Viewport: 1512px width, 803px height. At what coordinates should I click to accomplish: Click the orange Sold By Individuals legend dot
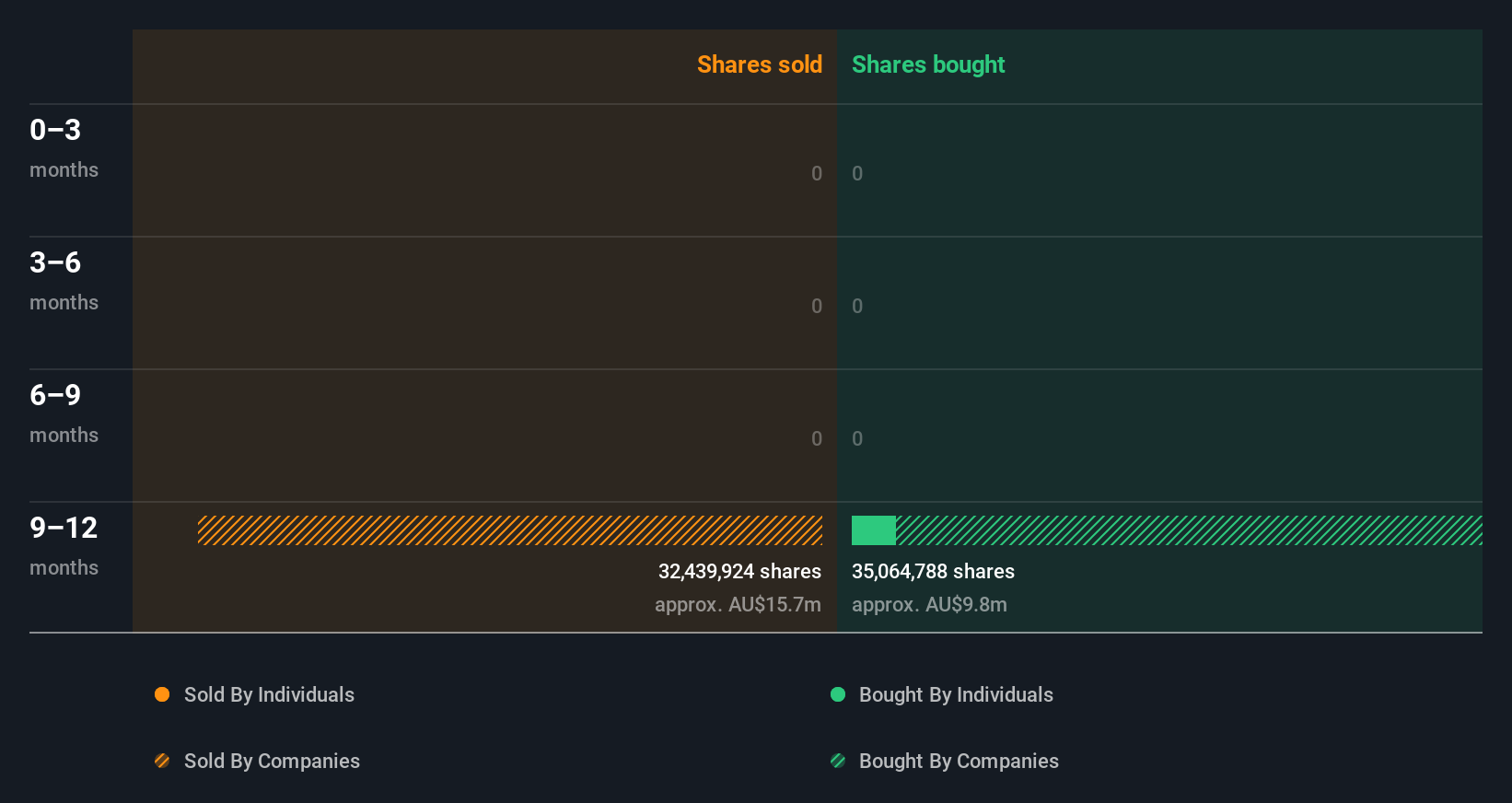pyautogui.click(x=162, y=694)
